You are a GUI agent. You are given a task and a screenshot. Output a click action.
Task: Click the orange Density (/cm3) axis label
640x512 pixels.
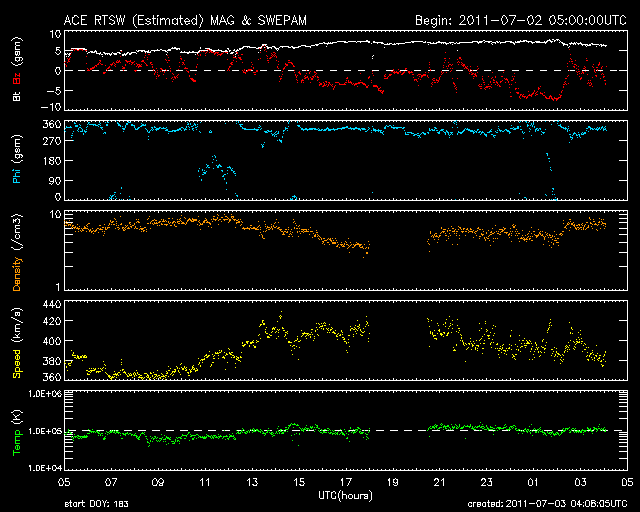[x=17, y=251]
